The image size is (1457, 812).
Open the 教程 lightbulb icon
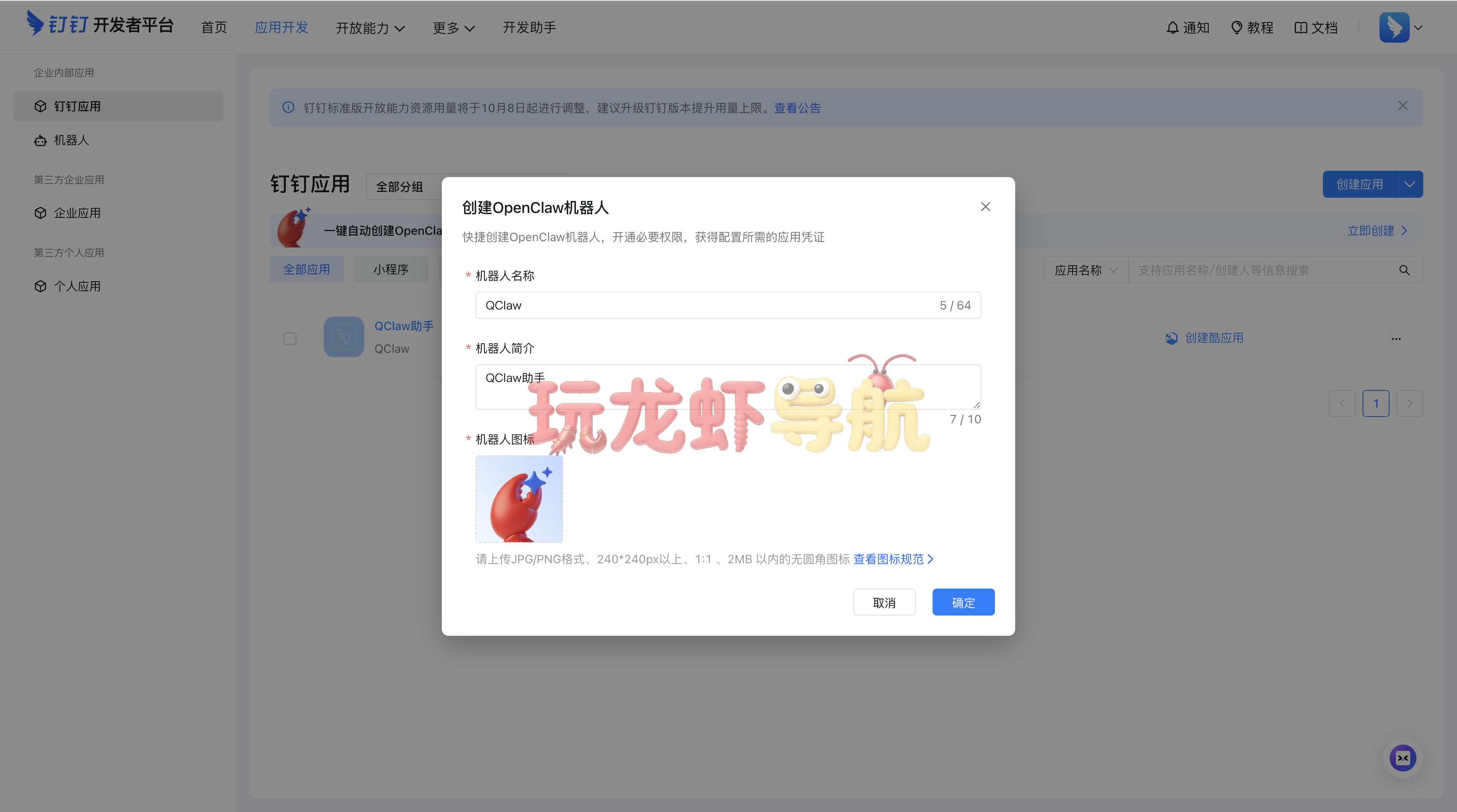pos(1237,28)
